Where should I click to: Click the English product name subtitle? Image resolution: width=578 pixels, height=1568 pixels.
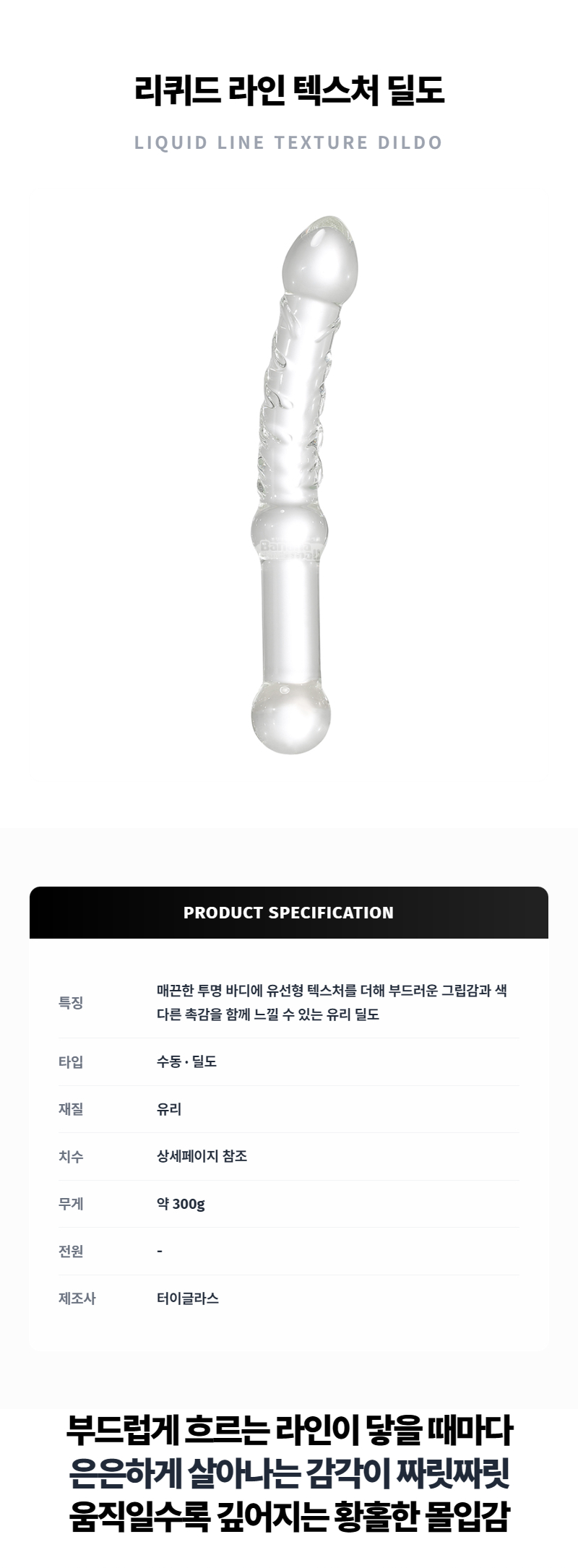pos(288,142)
